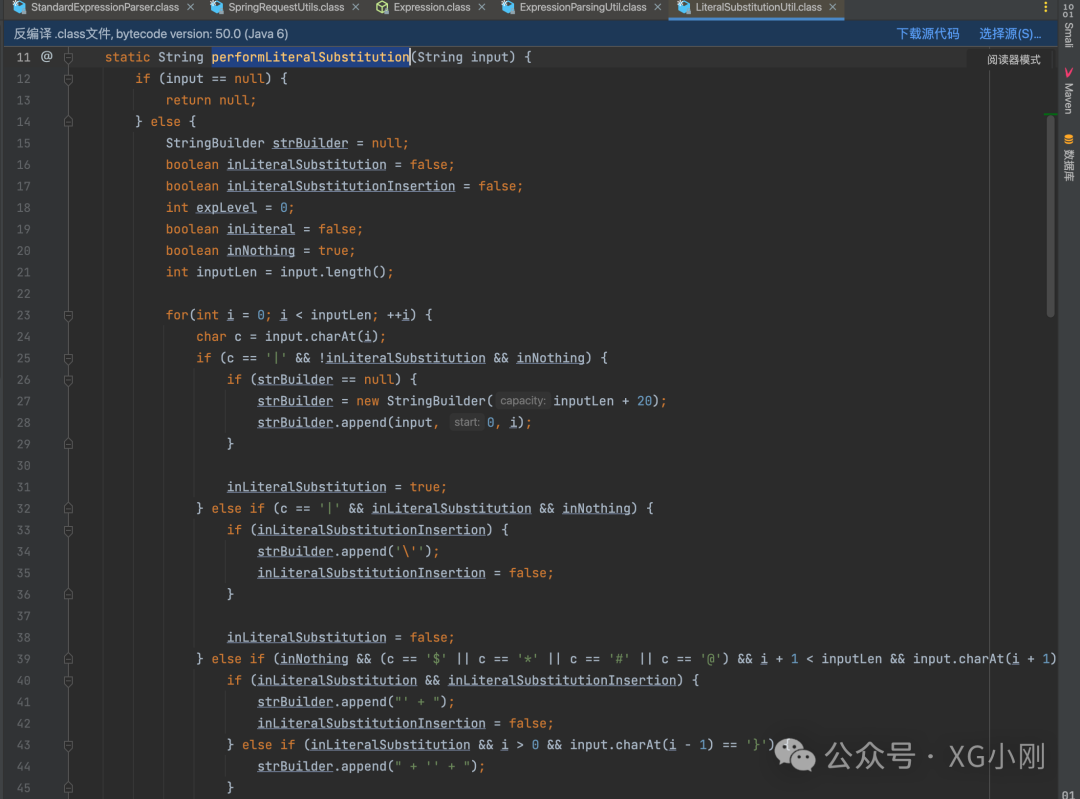Close the LiteralSubstitutionUtil.class tab
This screenshot has width=1080, height=799.
click(833, 7)
